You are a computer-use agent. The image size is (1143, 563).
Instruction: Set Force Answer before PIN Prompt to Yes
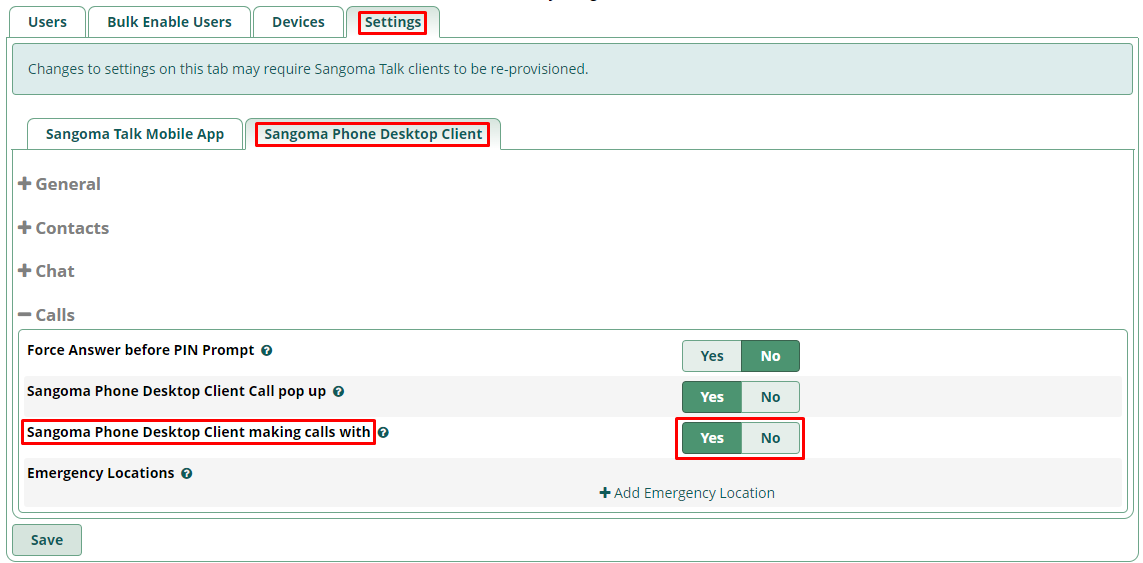tap(712, 356)
